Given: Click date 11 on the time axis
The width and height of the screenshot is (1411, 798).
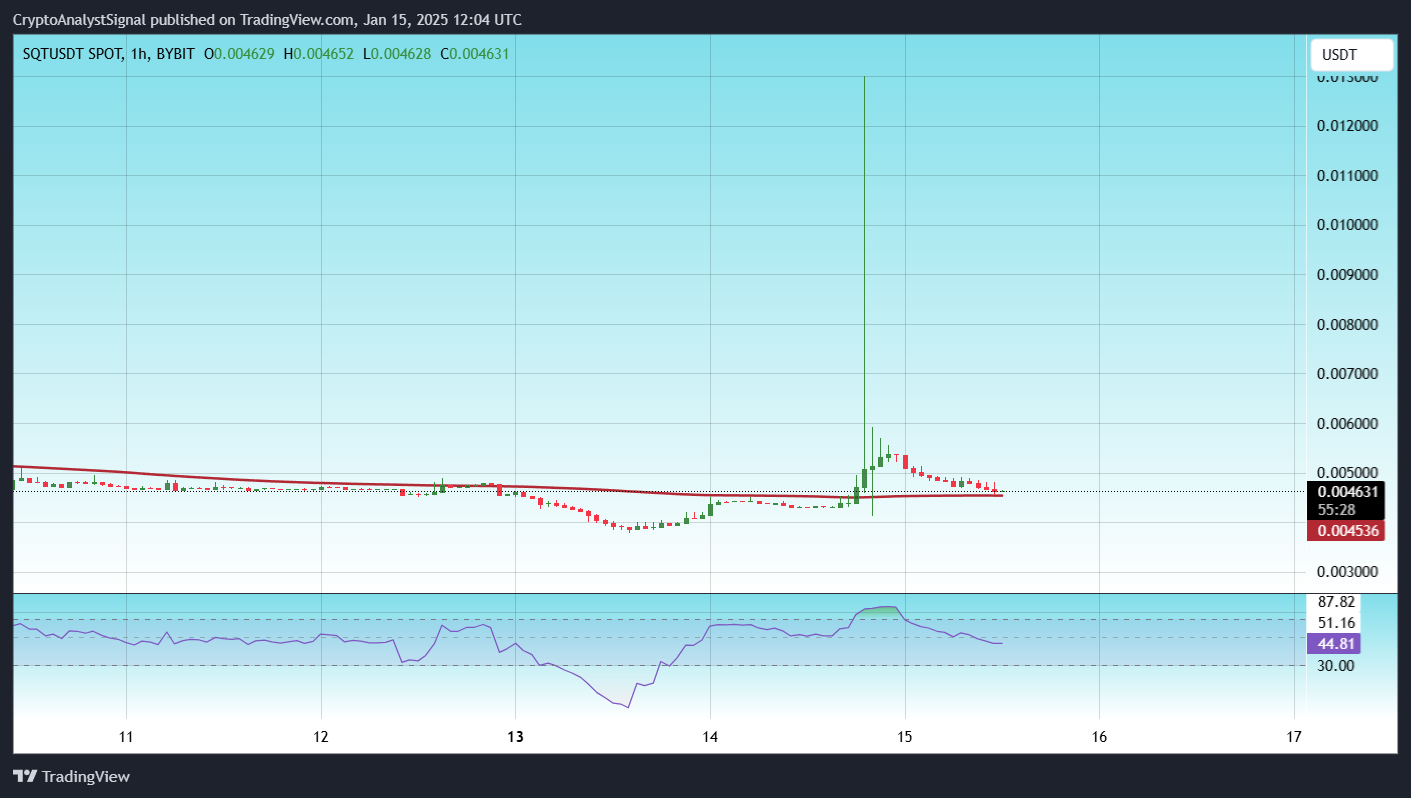Looking at the screenshot, I should [x=126, y=737].
